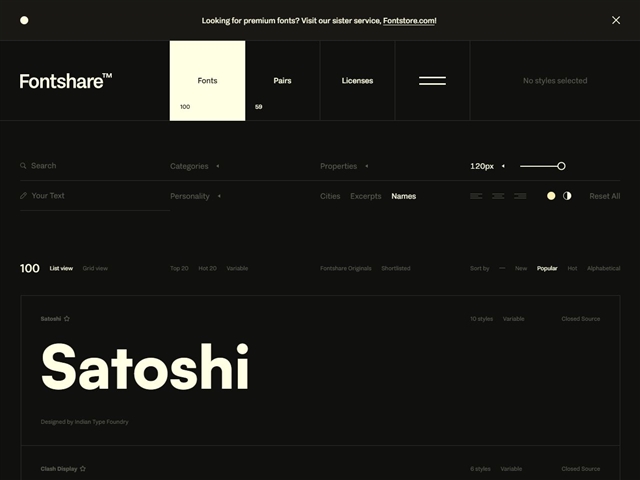
Task: Switch to the Pairs tab
Action: (x=282, y=80)
